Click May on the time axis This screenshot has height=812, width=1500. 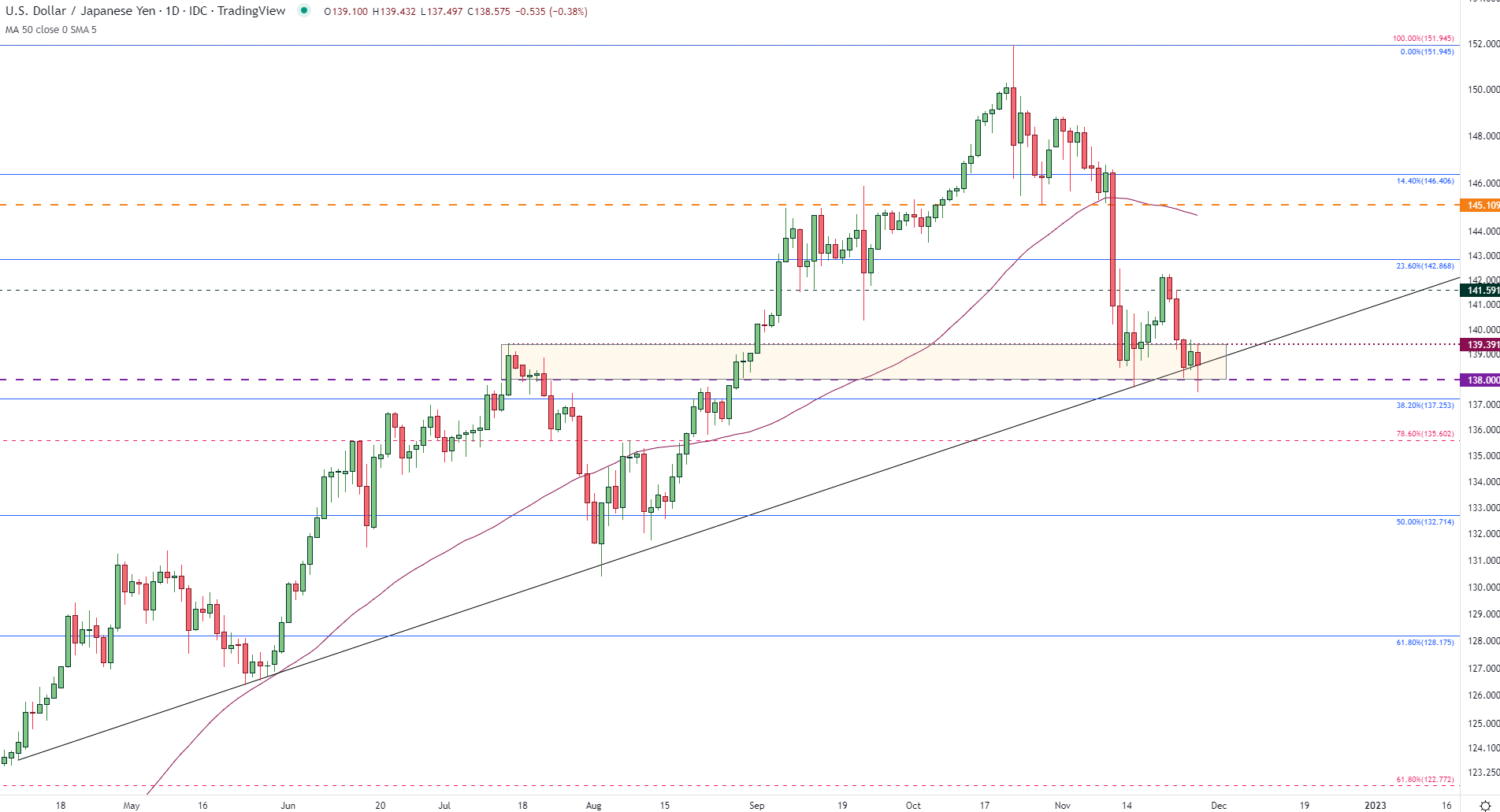point(132,806)
